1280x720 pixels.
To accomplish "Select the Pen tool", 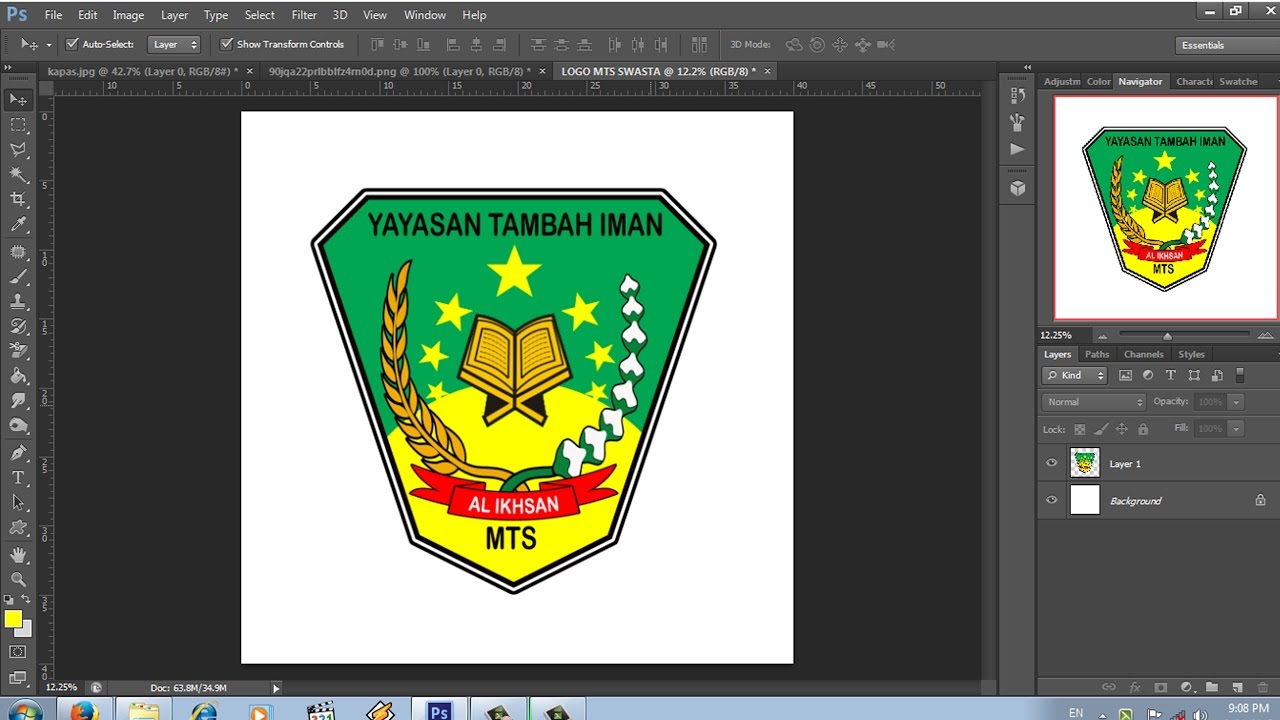I will click(x=18, y=453).
